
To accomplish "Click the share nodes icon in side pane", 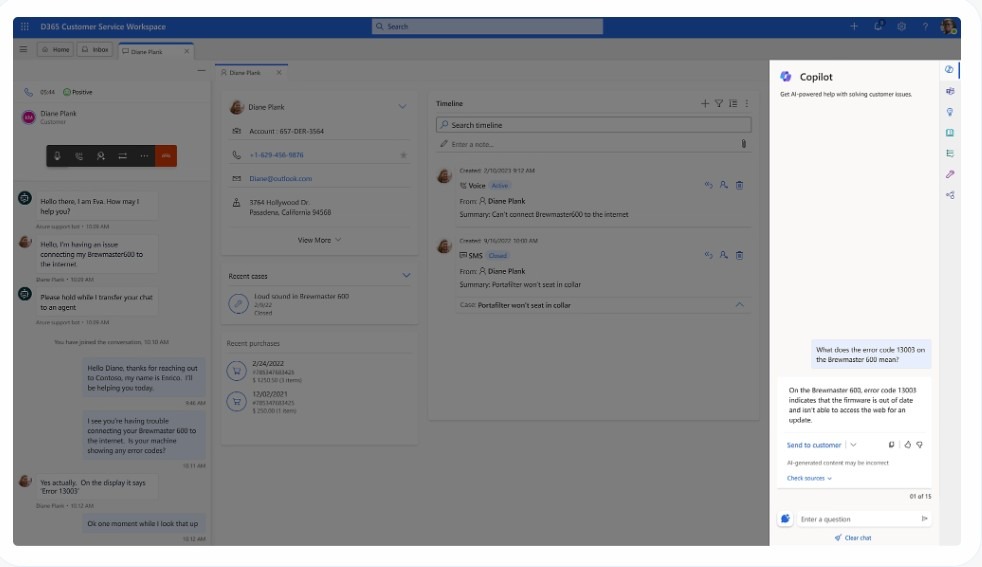I will pos(950,195).
